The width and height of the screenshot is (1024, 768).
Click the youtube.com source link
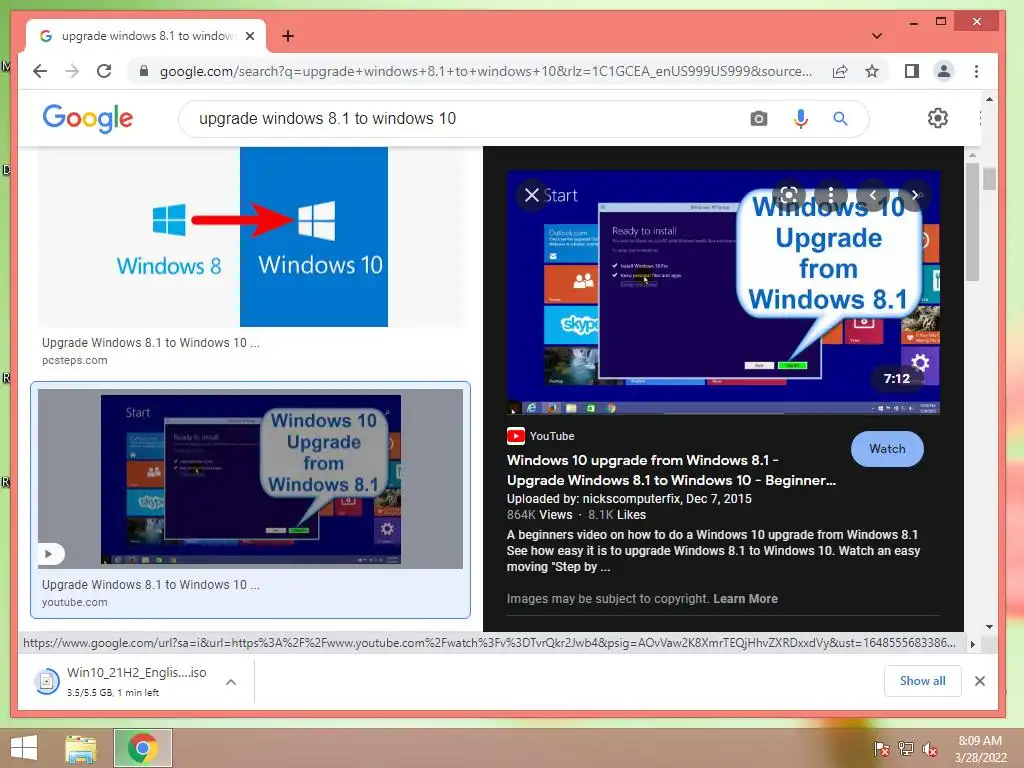tap(74, 602)
